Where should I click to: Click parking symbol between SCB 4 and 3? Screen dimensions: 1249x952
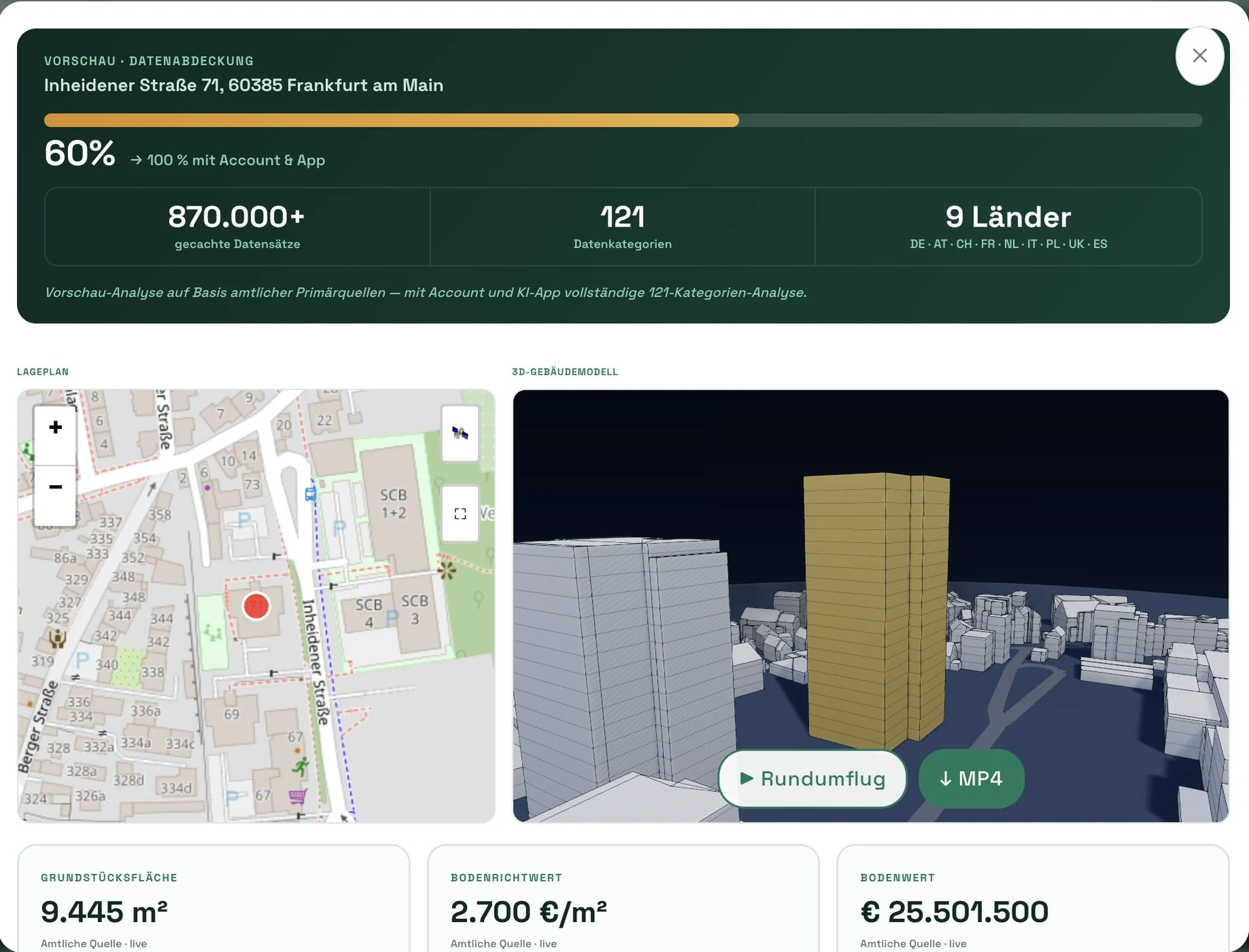392,618
